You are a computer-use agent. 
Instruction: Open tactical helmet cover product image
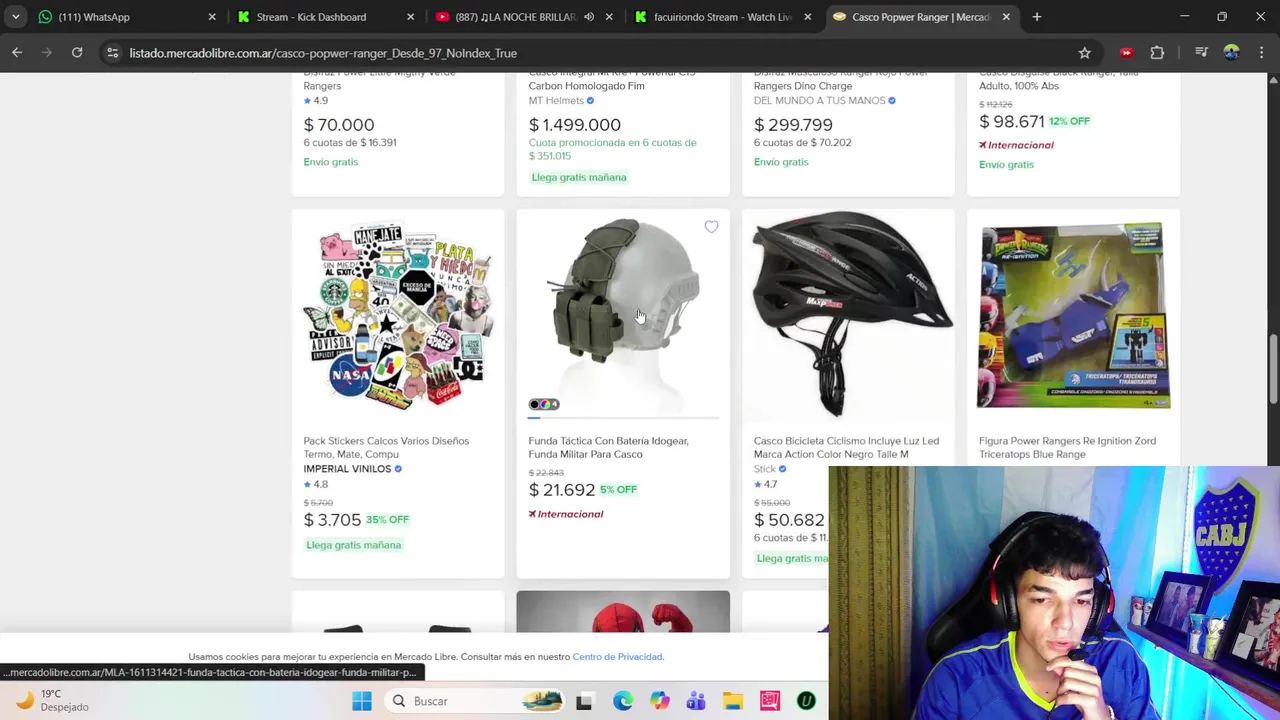tap(623, 315)
